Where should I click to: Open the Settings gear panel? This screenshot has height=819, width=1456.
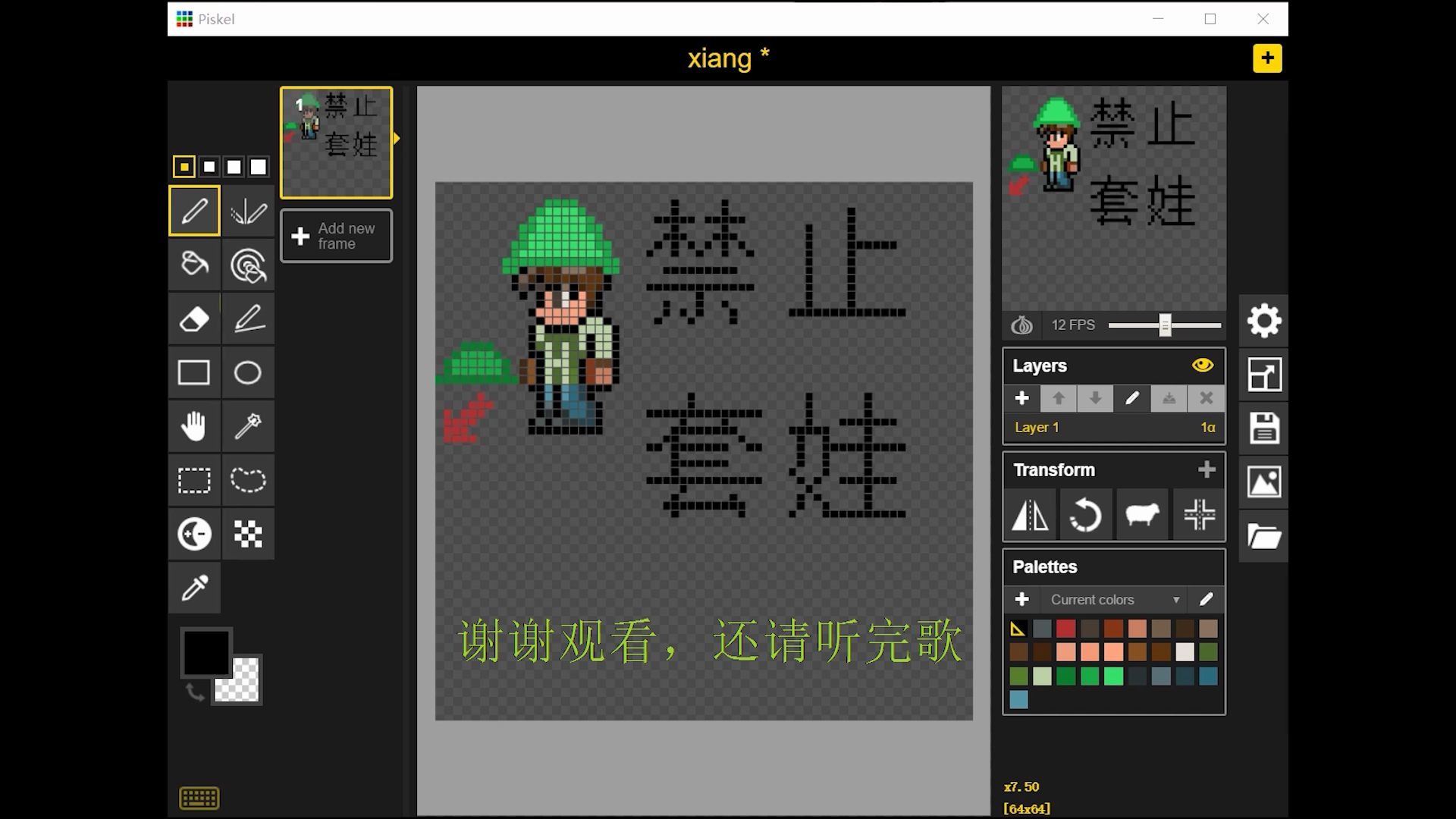(1264, 321)
